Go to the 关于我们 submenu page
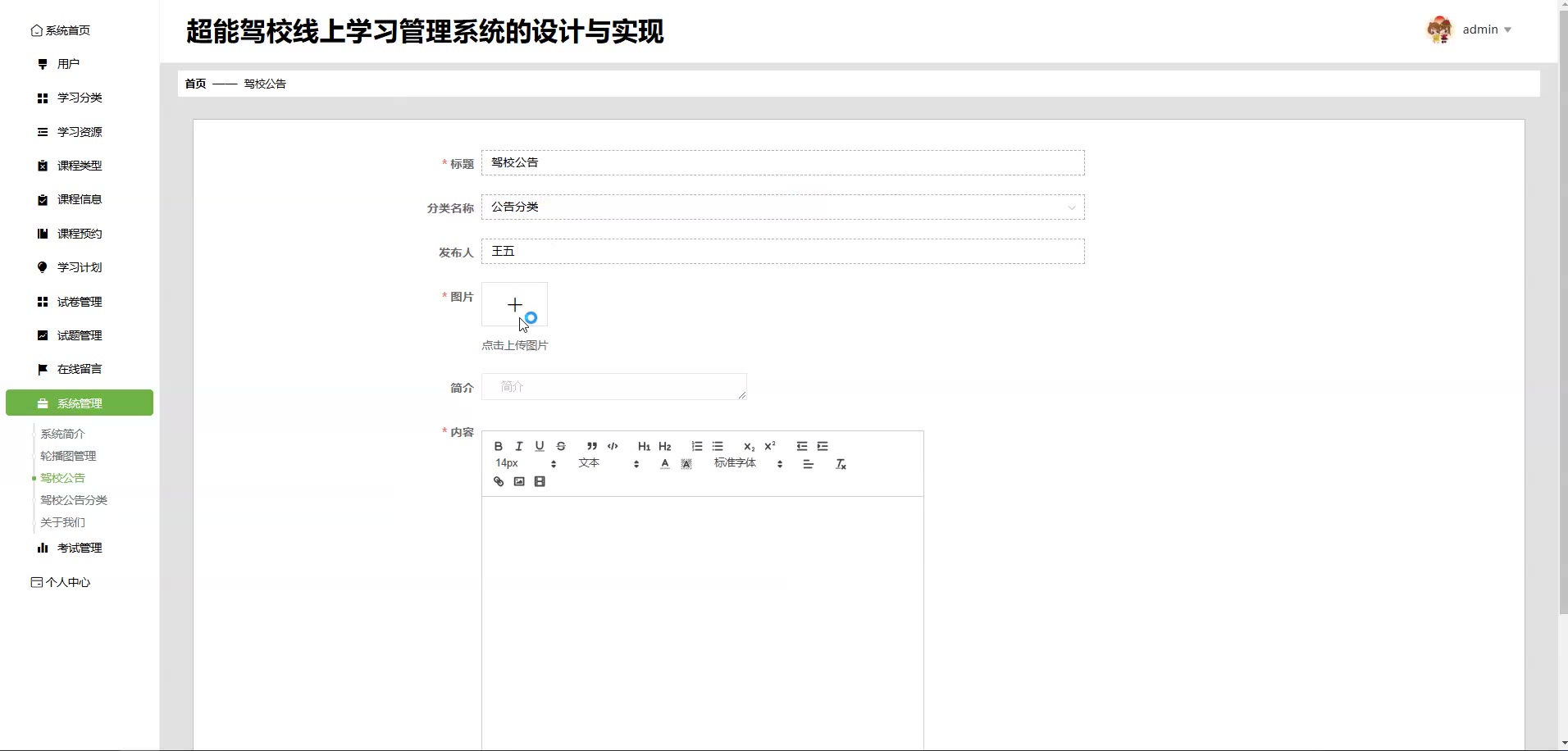The height and width of the screenshot is (751, 1568). [62, 522]
